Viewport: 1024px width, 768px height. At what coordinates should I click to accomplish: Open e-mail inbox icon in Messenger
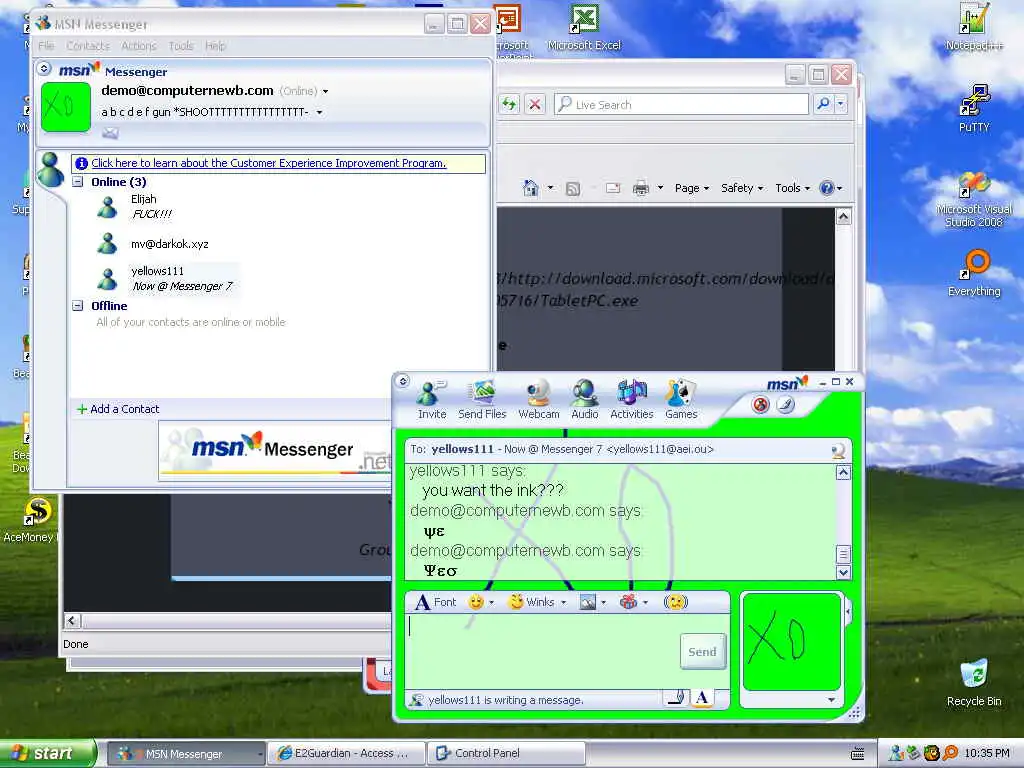pos(110,133)
